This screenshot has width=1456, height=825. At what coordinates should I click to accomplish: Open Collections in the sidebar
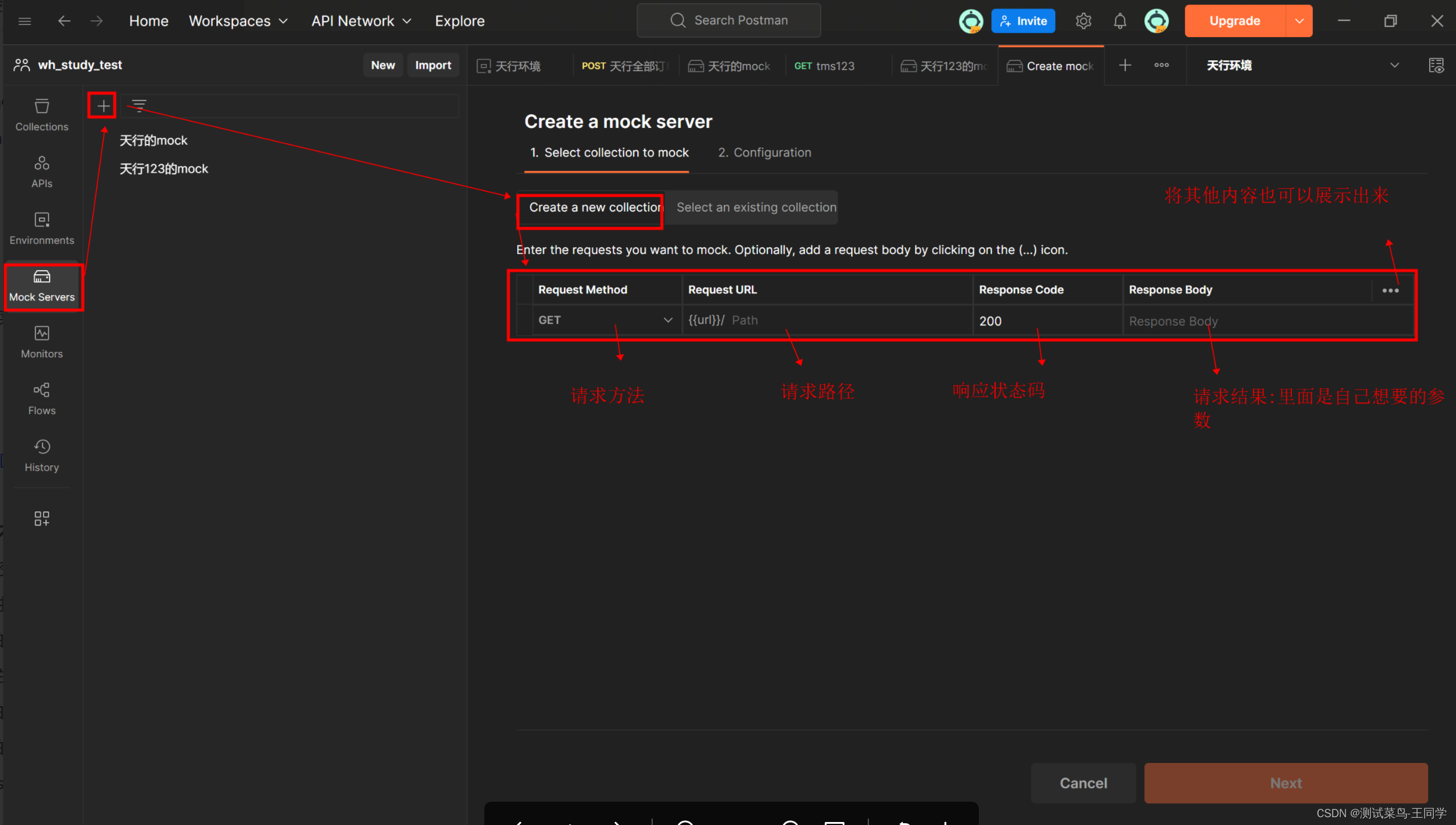tap(42, 115)
